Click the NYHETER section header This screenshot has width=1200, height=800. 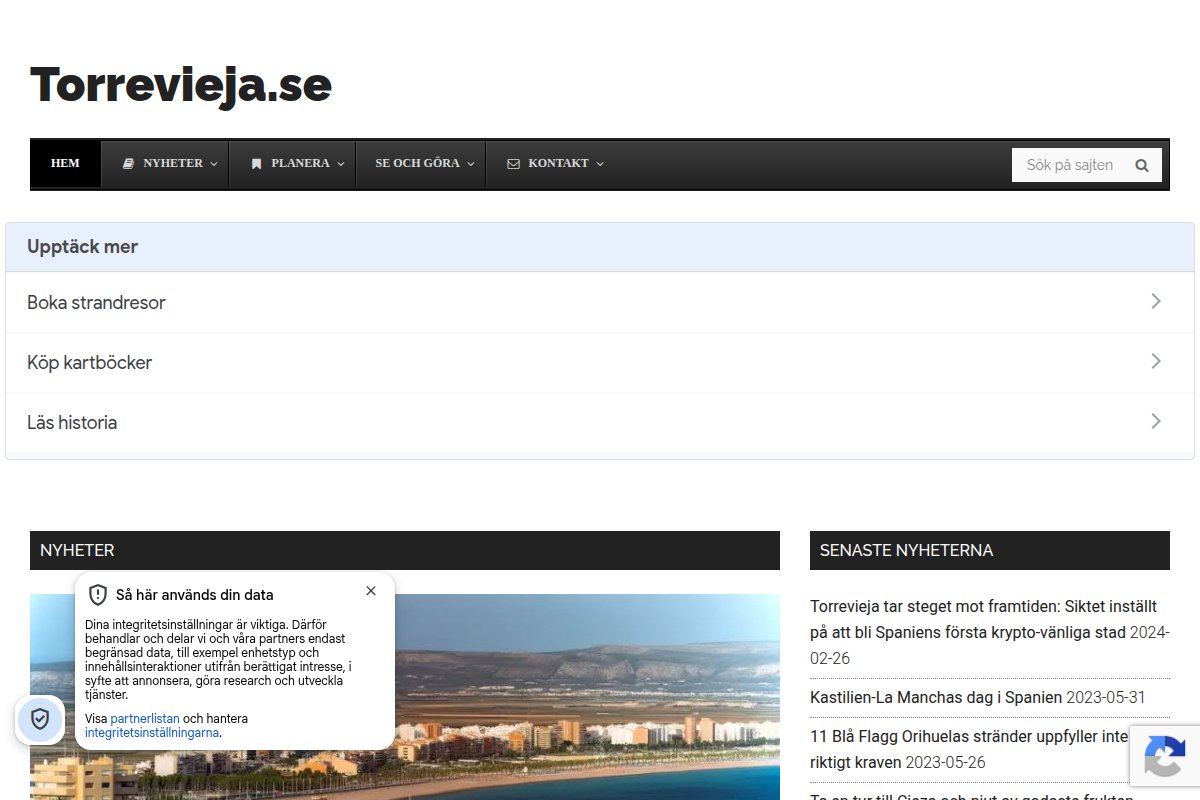(x=405, y=550)
